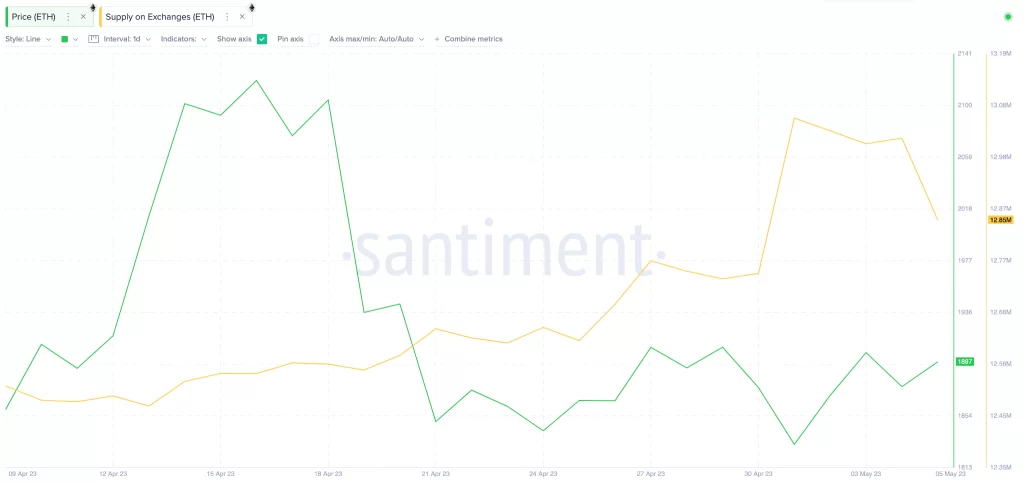Click Ethereum logo above Supply tab

click(x=251, y=7)
